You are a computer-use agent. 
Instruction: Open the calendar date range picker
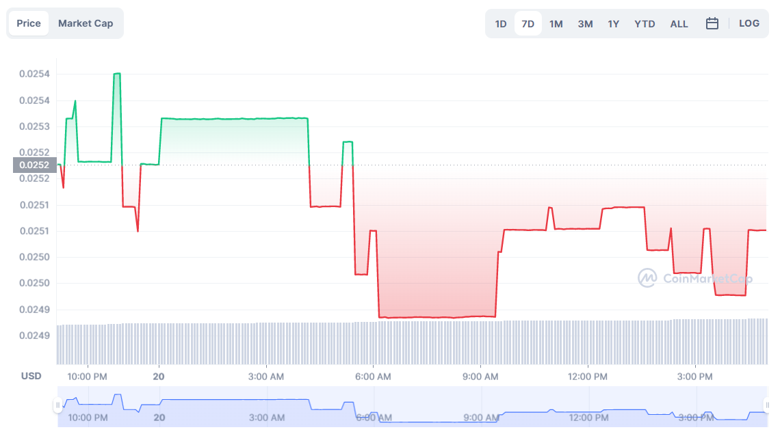(x=712, y=23)
